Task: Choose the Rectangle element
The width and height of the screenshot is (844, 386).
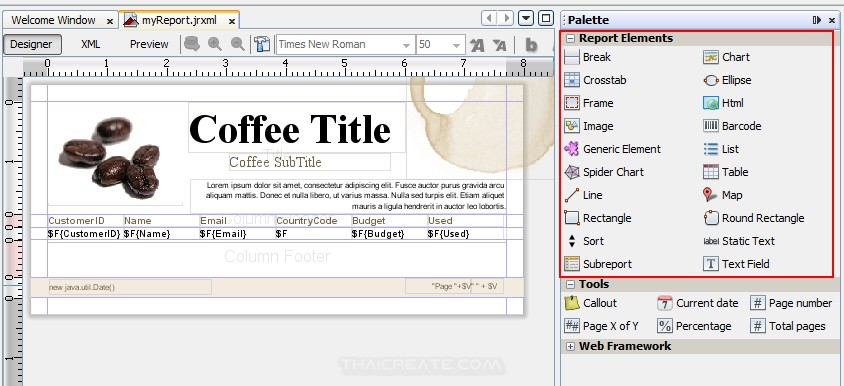Action: tap(597, 218)
